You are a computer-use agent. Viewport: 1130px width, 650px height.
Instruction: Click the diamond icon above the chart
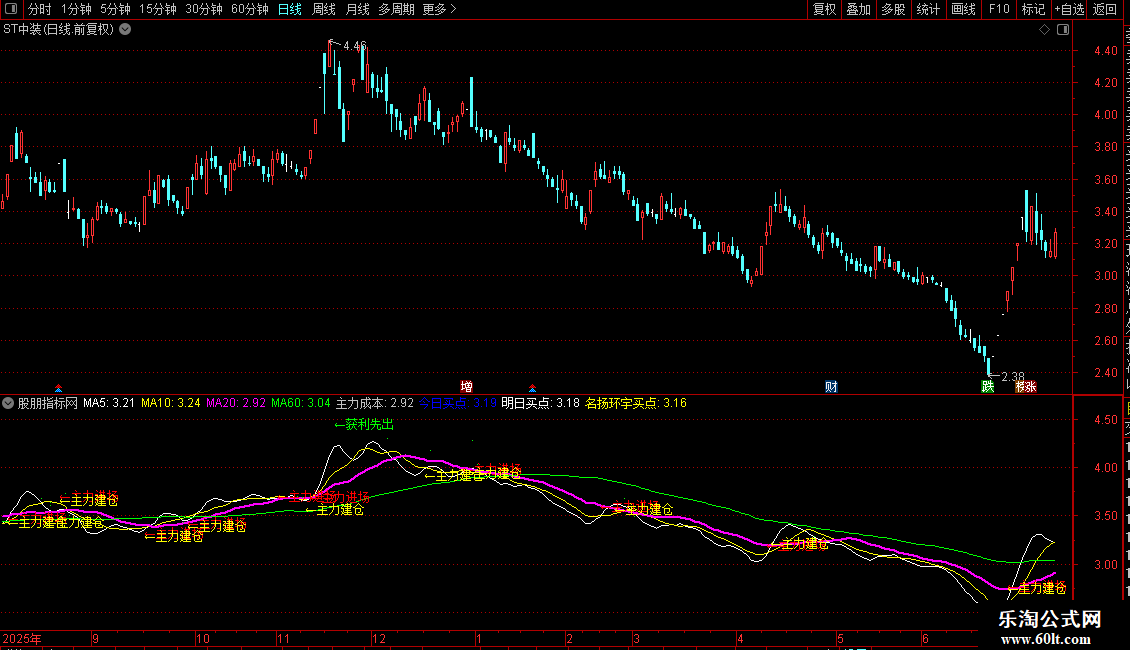(x=1044, y=30)
